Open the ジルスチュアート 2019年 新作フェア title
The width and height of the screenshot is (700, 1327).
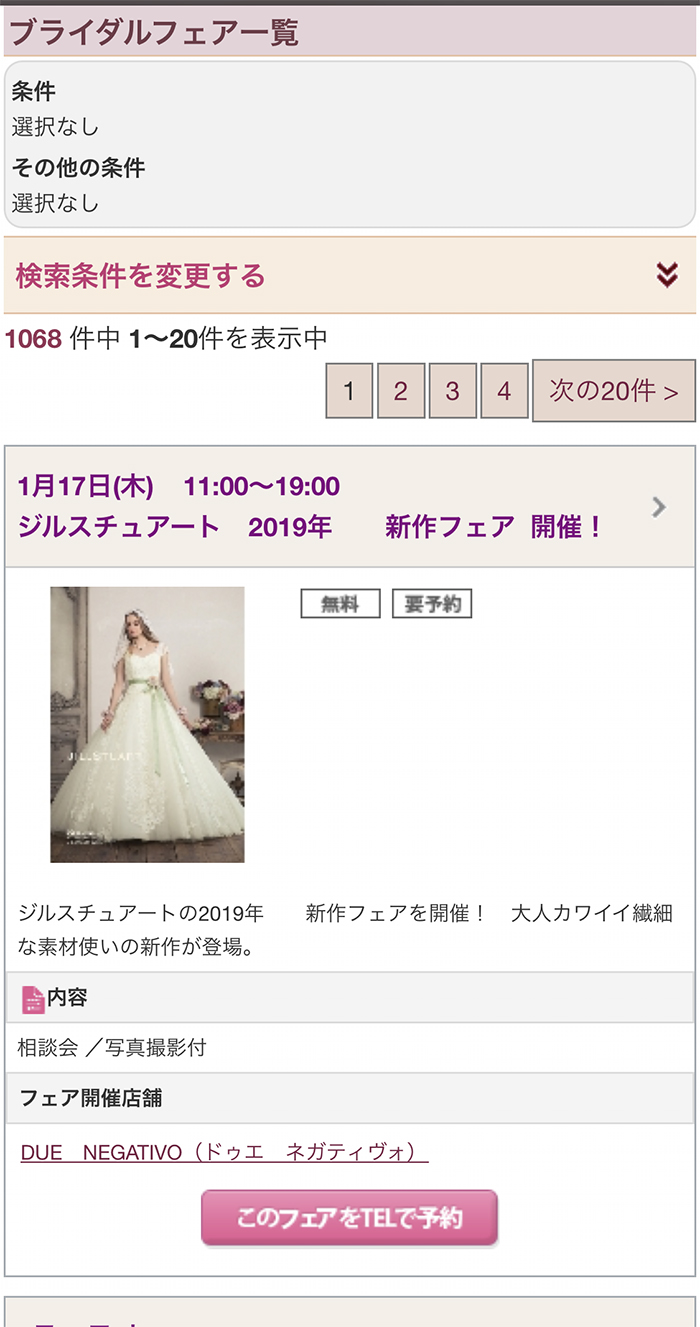[310, 527]
